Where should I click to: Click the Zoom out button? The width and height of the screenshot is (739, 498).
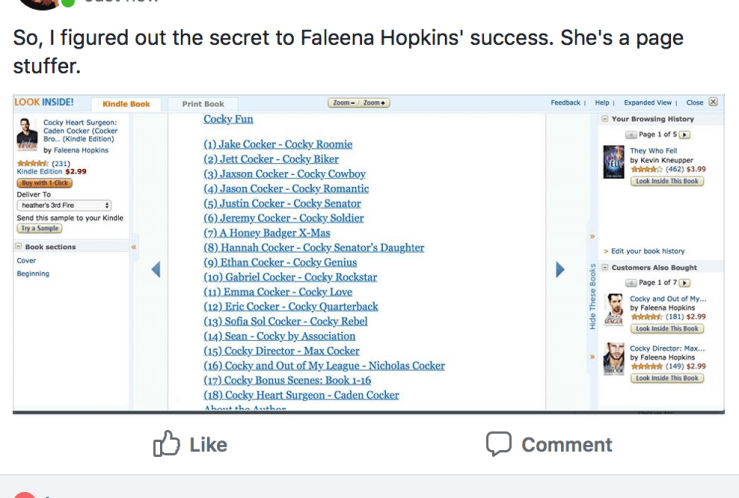point(343,103)
